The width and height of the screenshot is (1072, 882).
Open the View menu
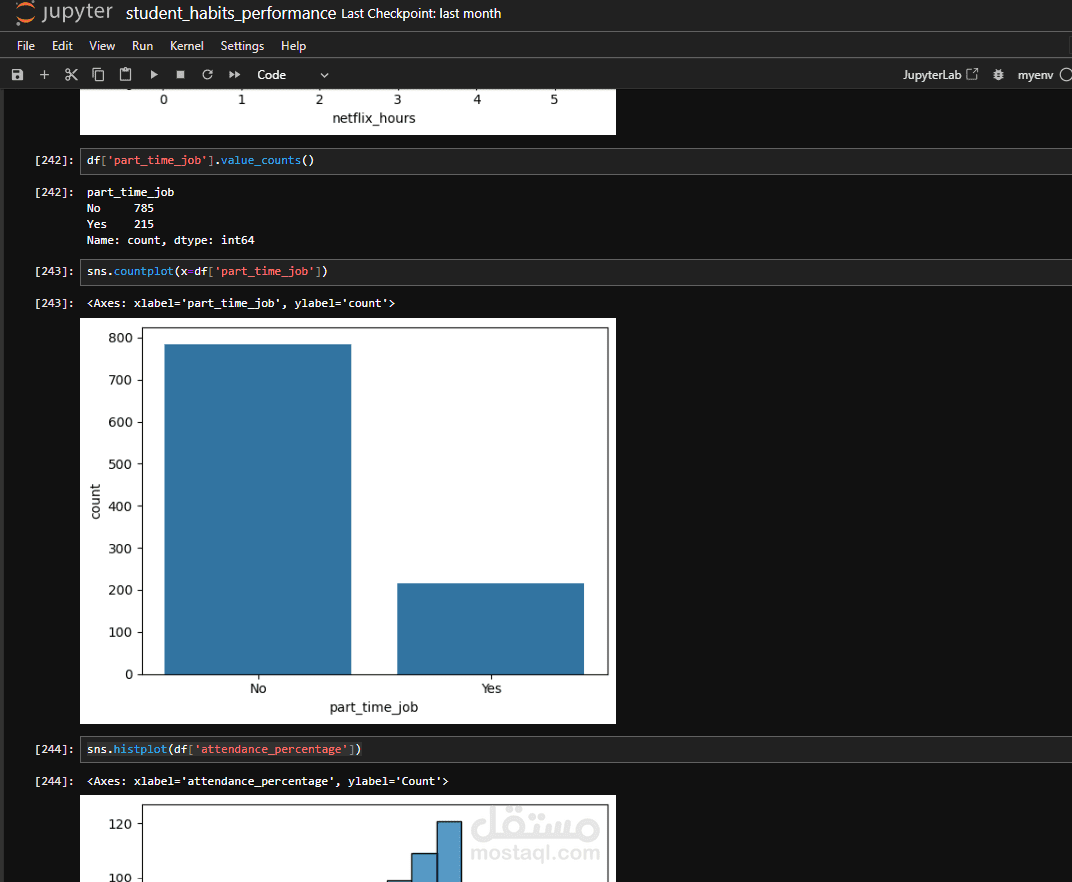pyautogui.click(x=102, y=46)
